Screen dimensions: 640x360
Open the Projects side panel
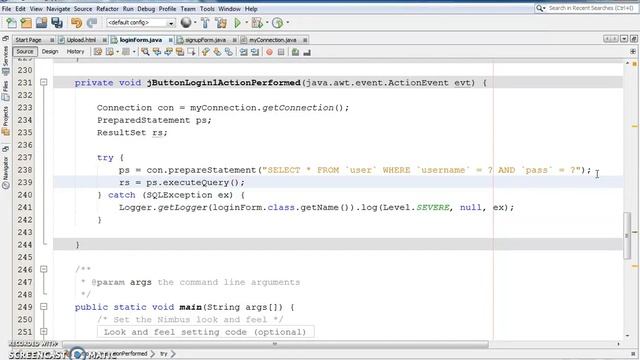pos(6,120)
